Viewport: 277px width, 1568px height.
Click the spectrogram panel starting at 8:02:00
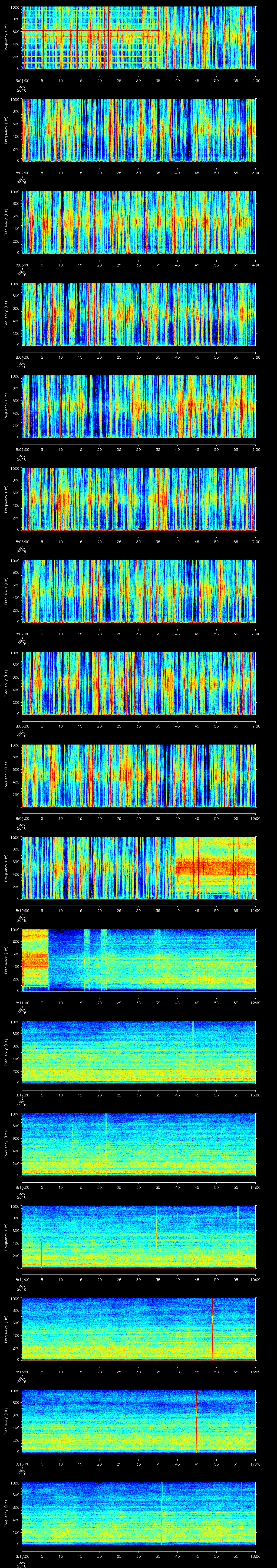pyautogui.click(x=139, y=130)
